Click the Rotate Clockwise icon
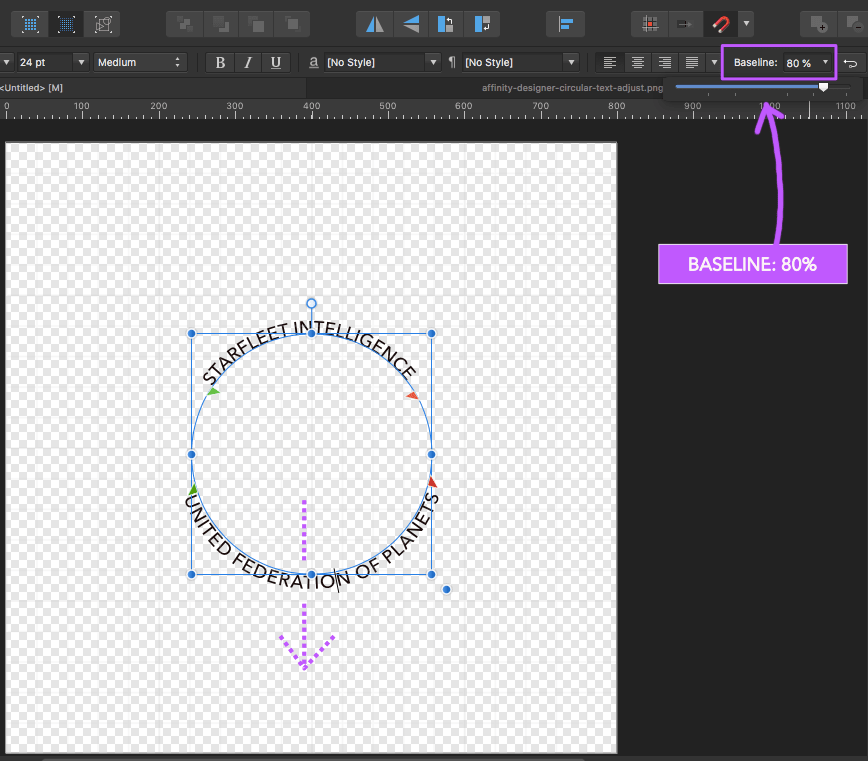This screenshot has width=868, height=761. (483, 23)
